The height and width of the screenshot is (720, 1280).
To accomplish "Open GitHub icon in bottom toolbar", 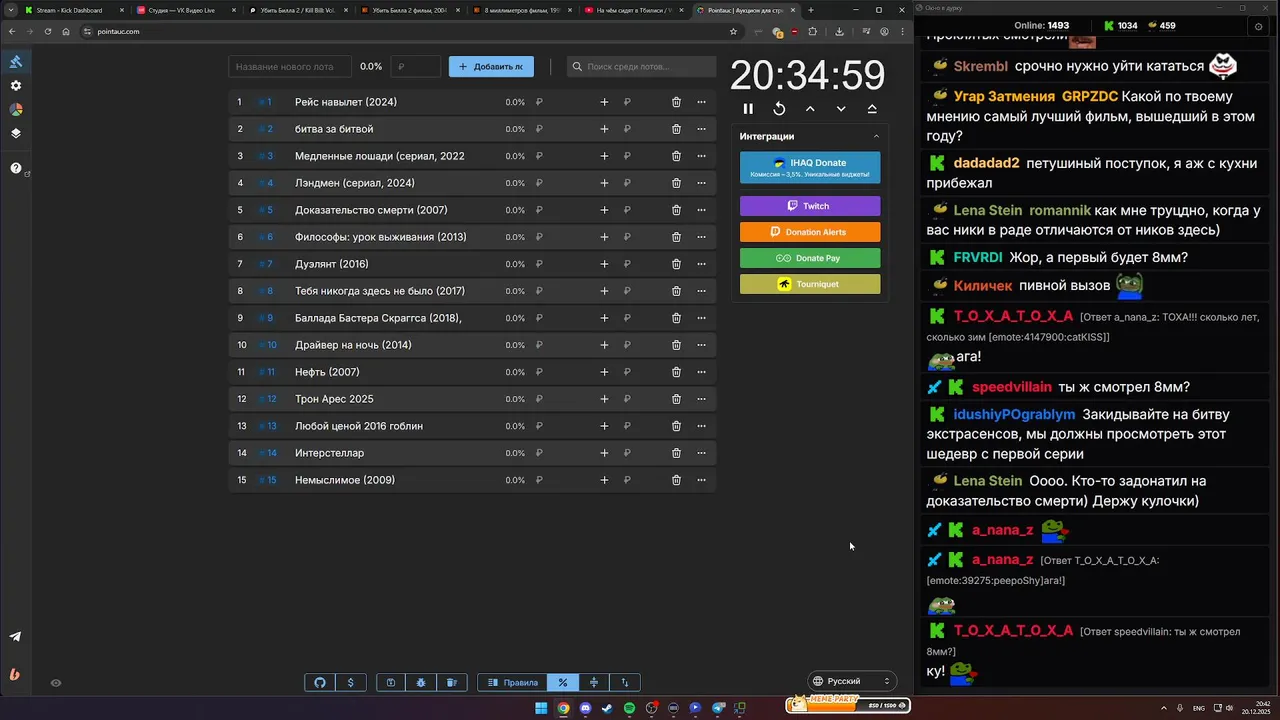I will [x=320, y=683].
